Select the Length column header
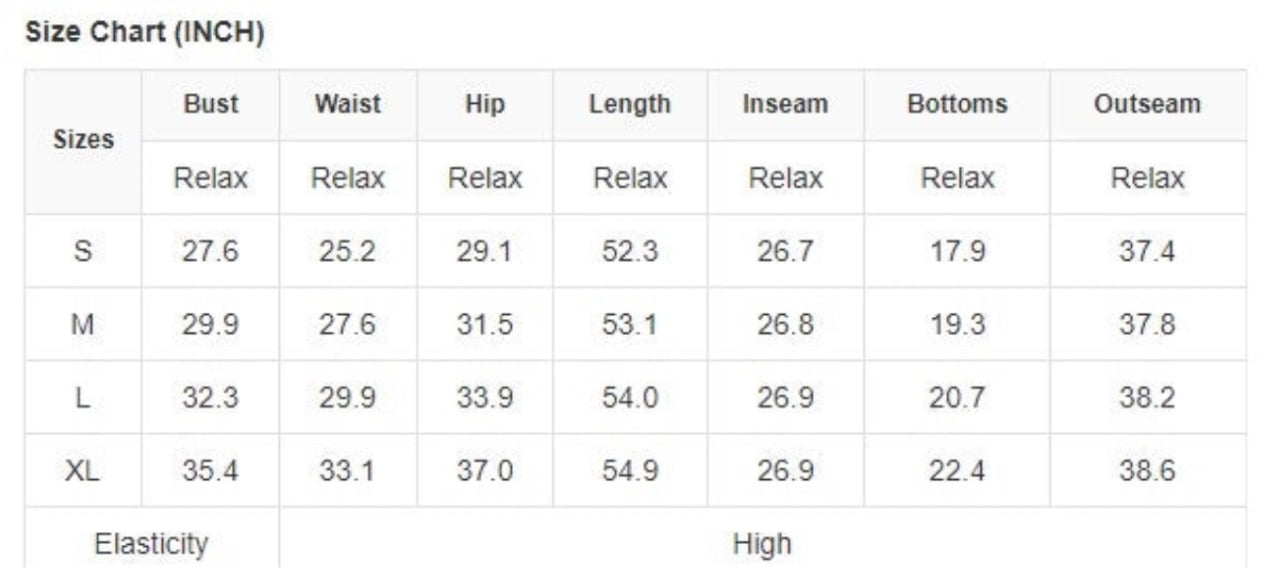The width and height of the screenshot is (1266, 568). (630, 104)
